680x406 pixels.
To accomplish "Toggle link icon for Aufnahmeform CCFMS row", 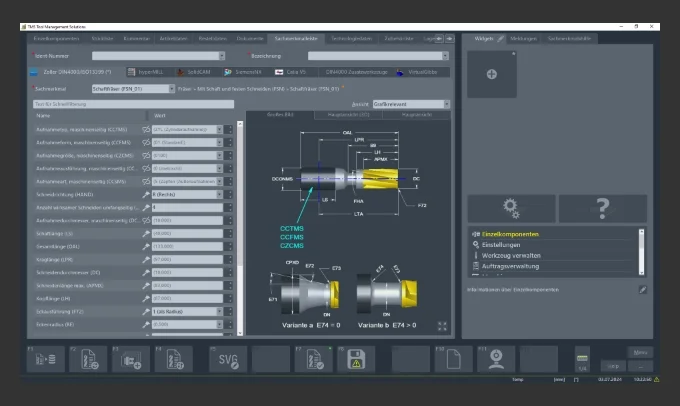I will (146, 142).
